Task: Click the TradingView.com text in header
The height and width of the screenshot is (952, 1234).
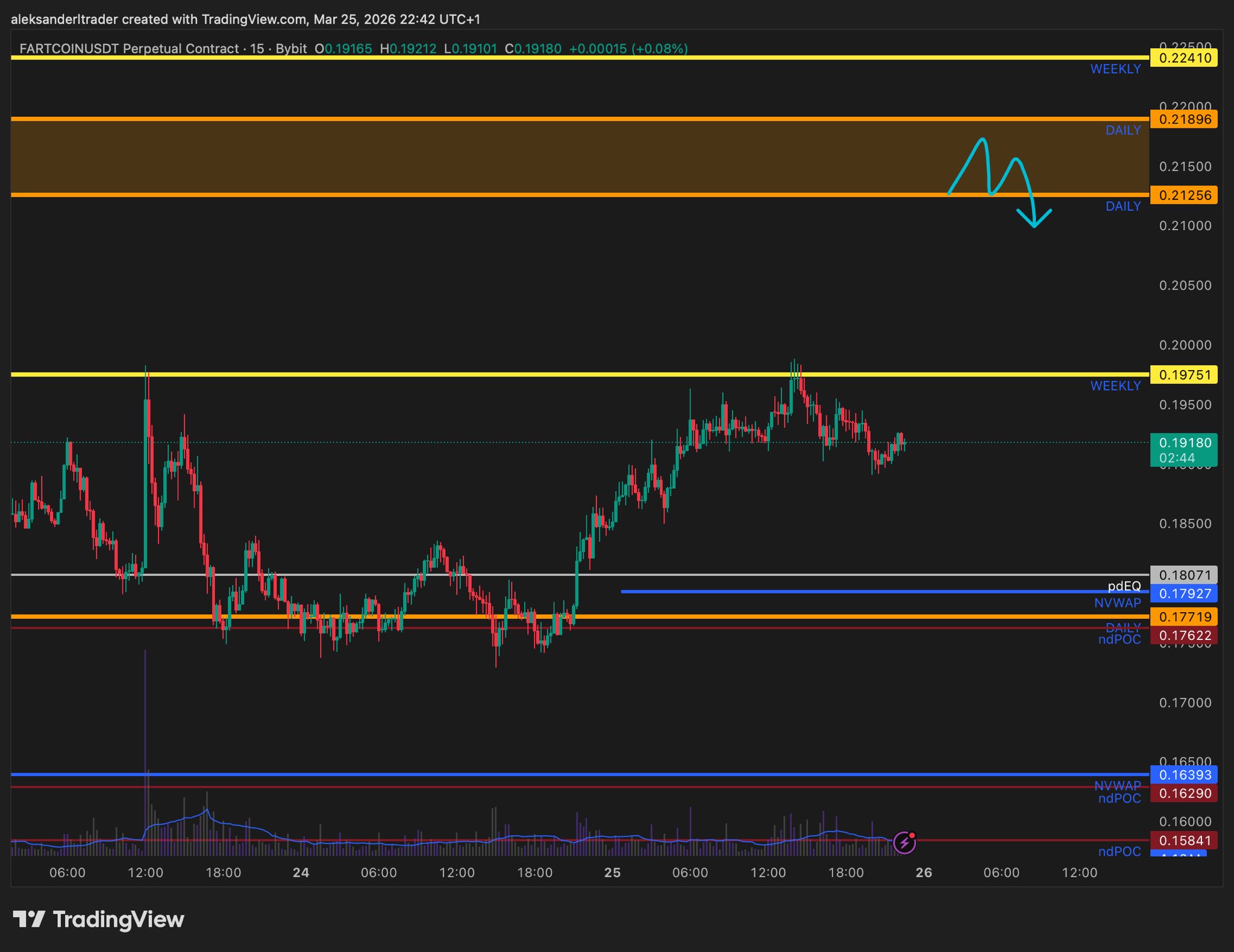Action: (254, 19)
